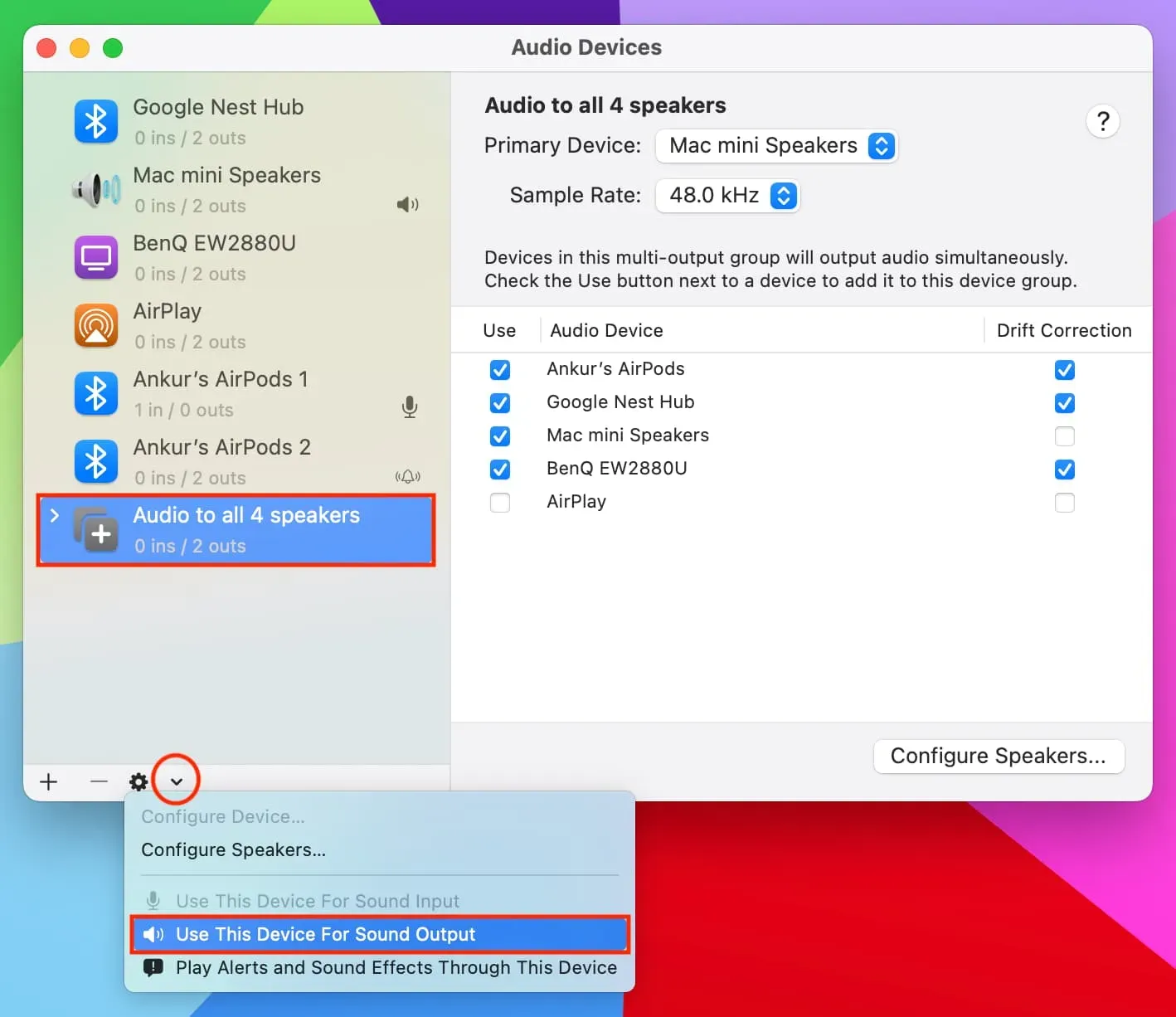The width and height of the screenshot is (1176, 1017).
Task: Click the chevron next to the gear icon
Action: click(x=177, y=781)
